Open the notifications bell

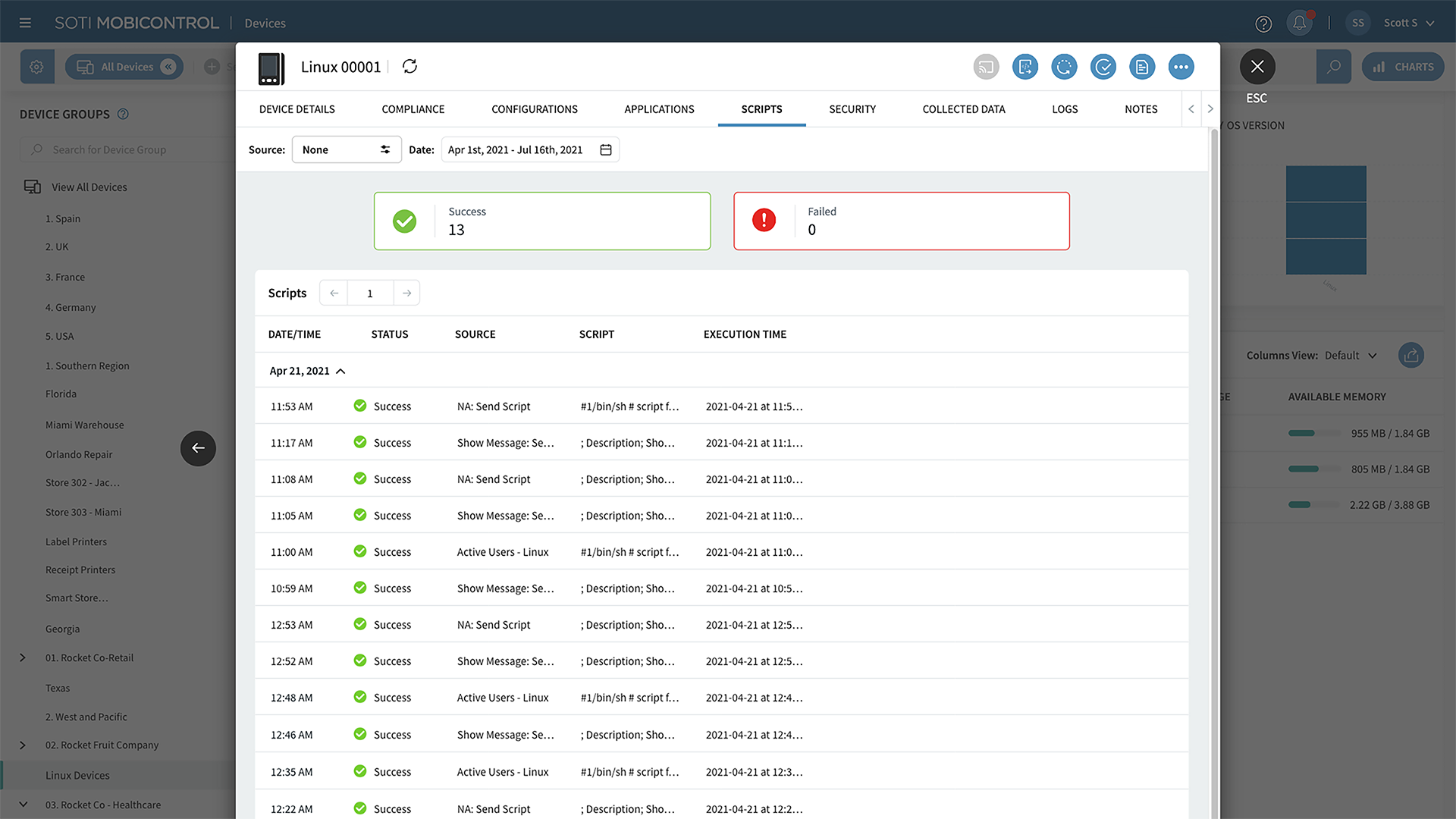[1300, 23]
